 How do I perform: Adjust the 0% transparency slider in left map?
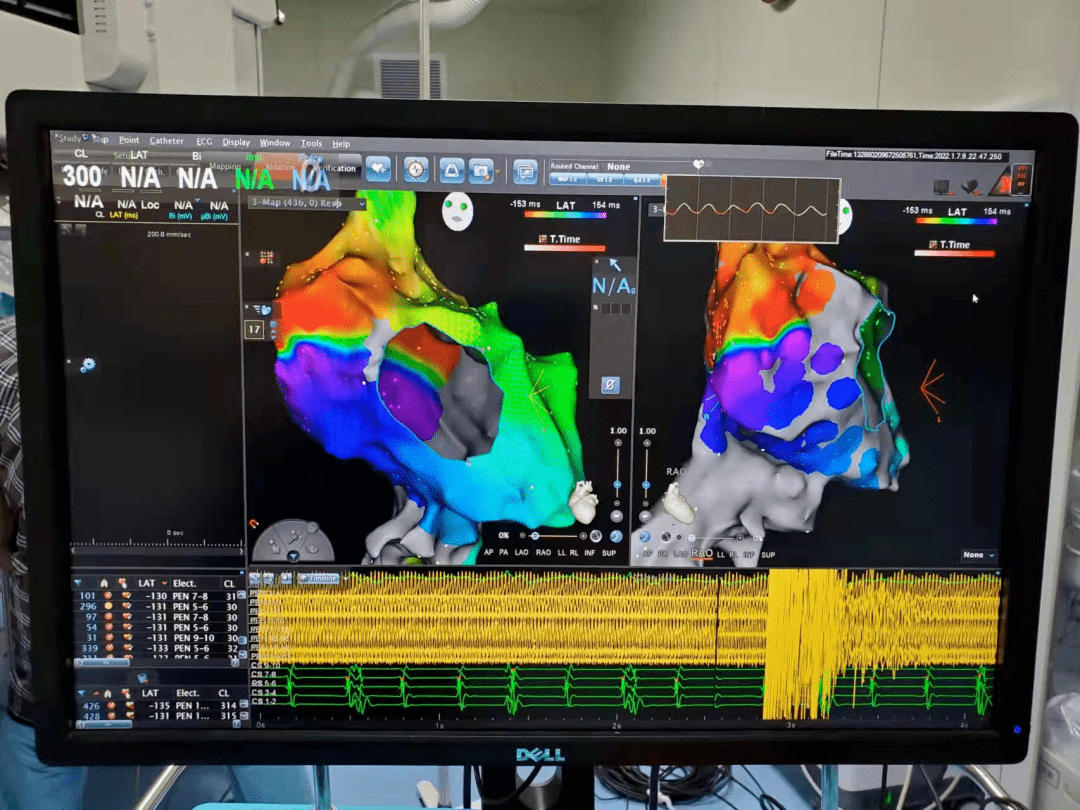[535, 537]
